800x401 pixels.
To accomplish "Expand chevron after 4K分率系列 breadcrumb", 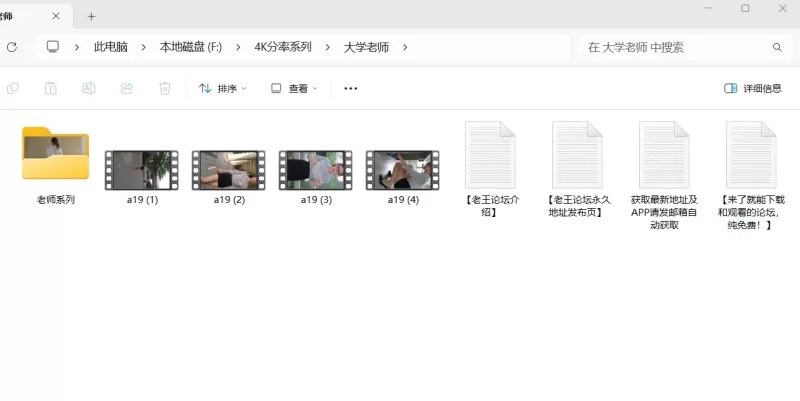I will (328, 47).
